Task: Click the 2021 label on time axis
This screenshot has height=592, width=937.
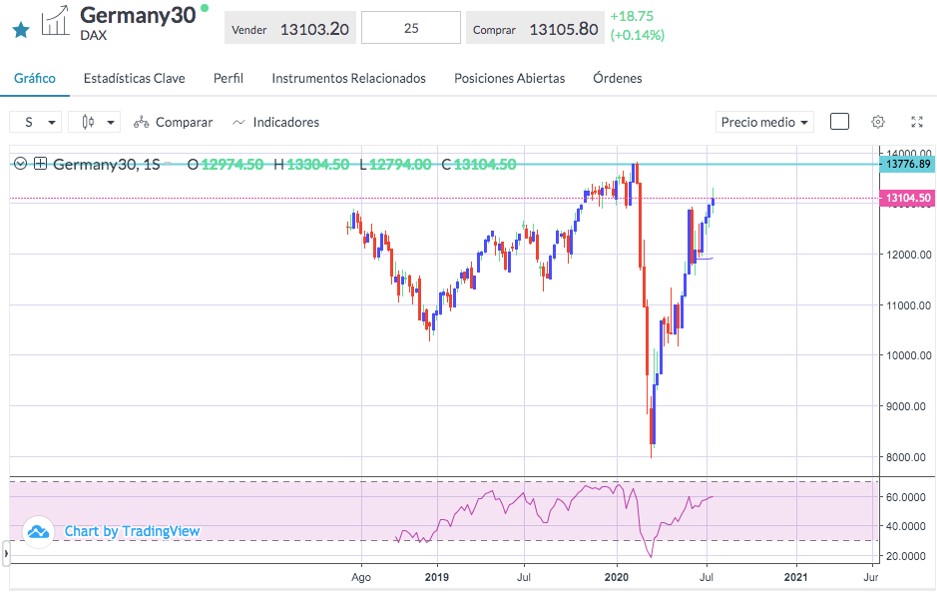Action: (795, 577)
